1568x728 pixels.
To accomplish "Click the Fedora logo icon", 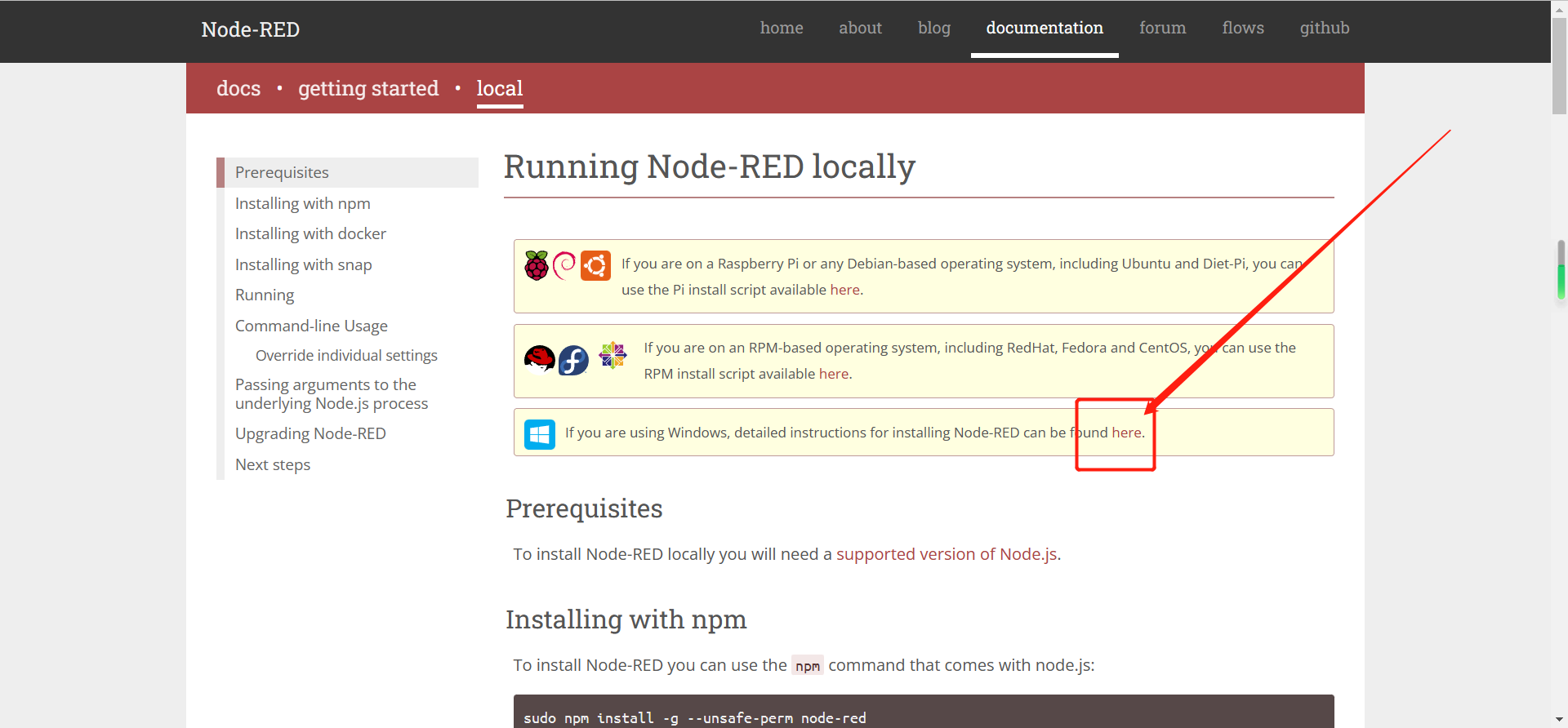I will tap(573, 360).
